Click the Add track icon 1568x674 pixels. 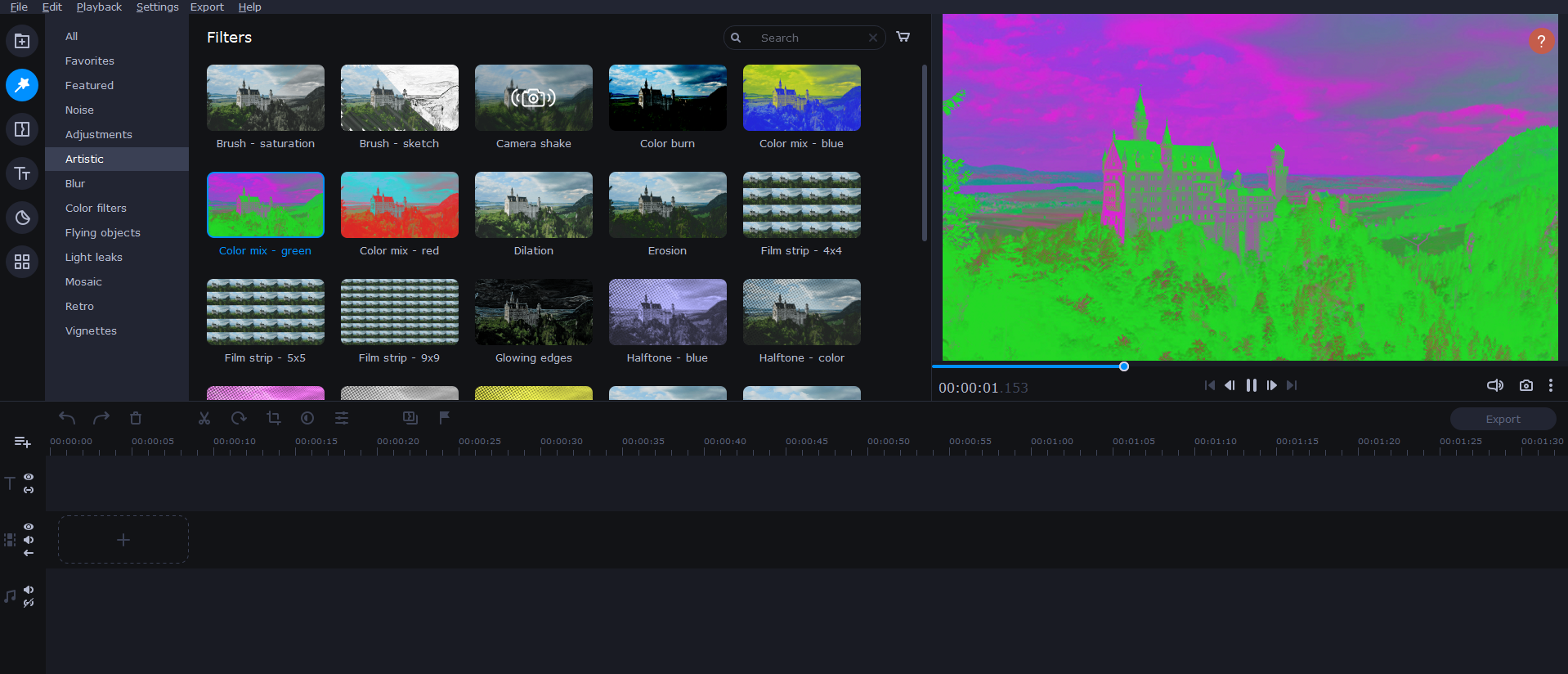[22, 443]
